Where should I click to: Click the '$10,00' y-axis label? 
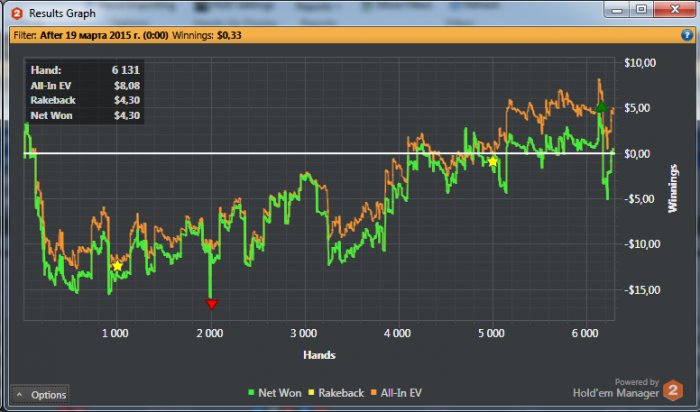click(x=640, y=63)
